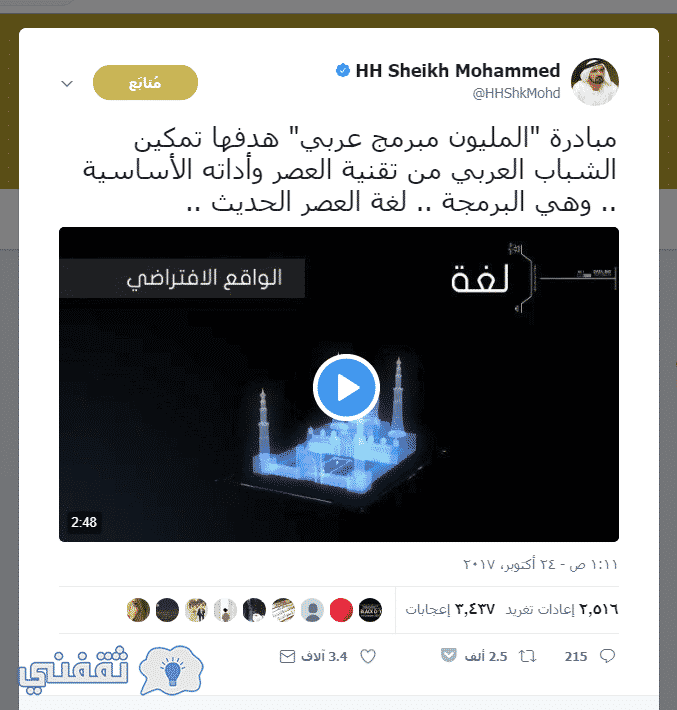The width and height of the screenshot is (677, 710).
Task: Open the HH Sheikh Mohammed name link
Action: tap(457, 71)
